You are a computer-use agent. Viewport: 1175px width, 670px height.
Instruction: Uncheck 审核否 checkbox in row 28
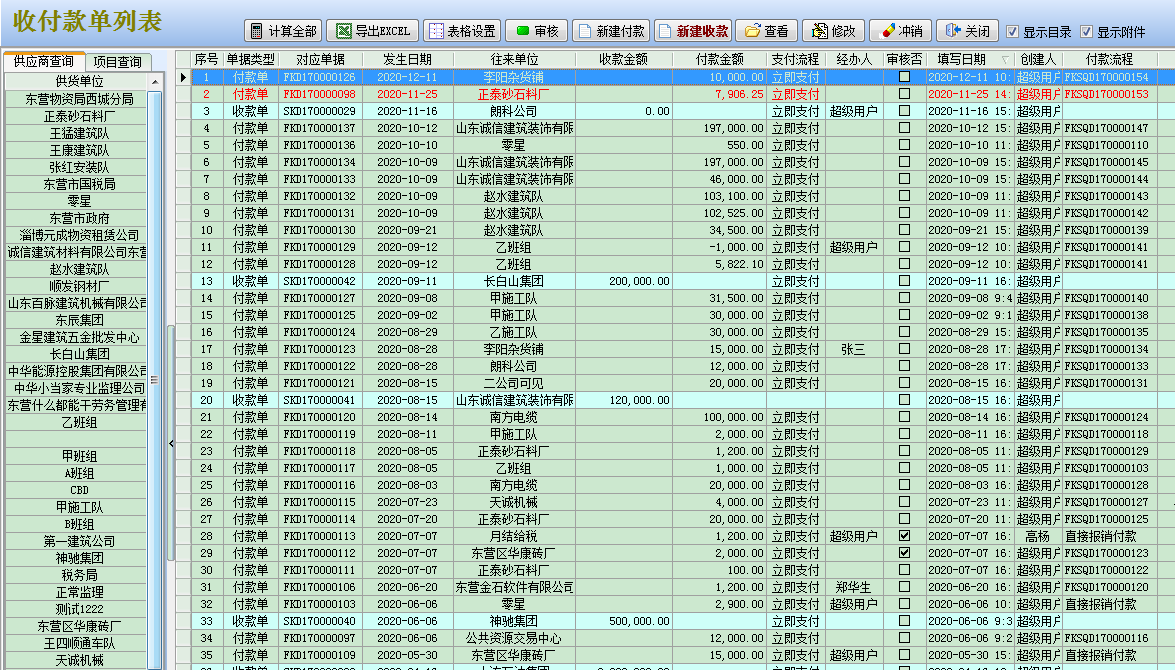click(905, 536)
